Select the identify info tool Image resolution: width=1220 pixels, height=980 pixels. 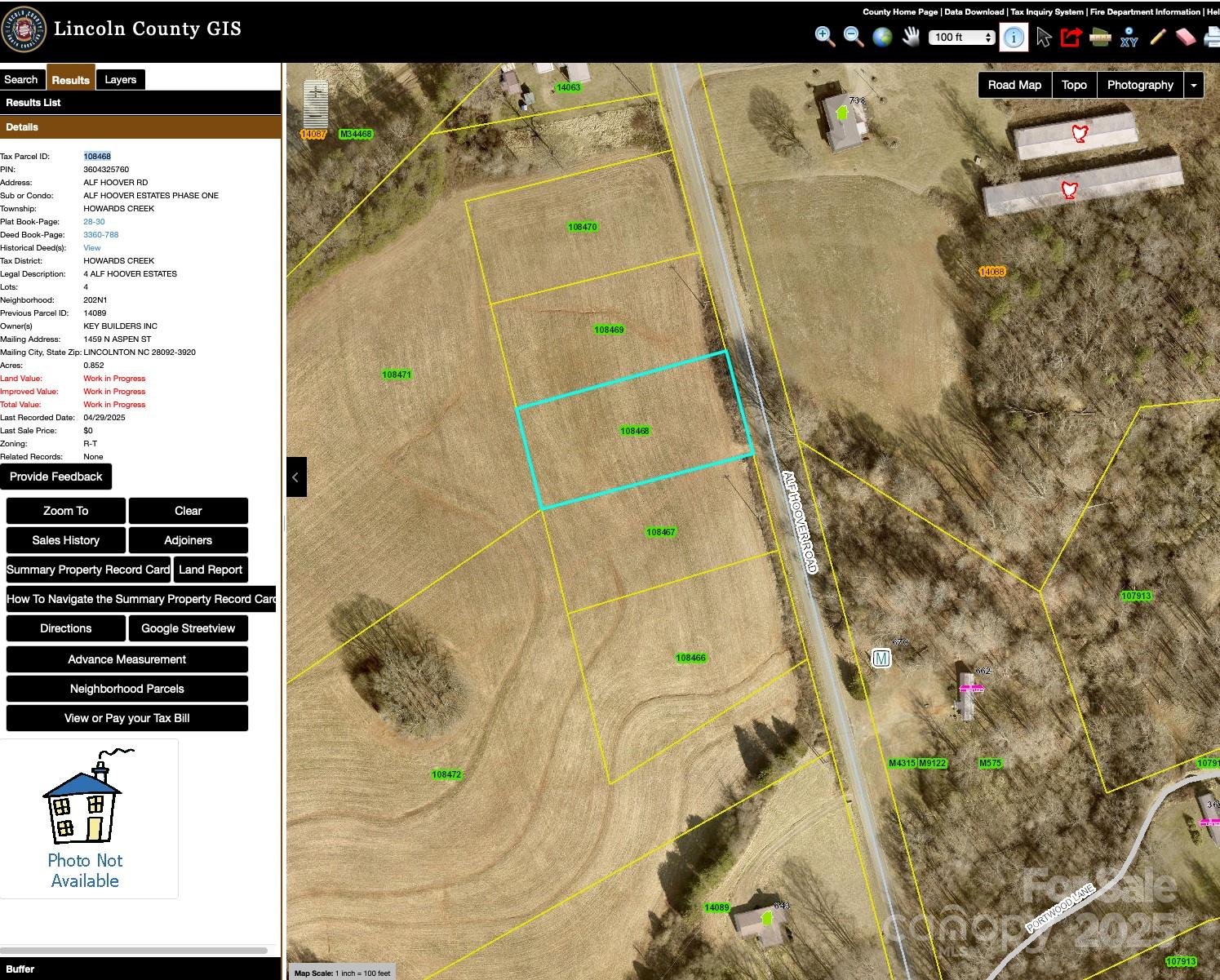(x=1014, y=38)
